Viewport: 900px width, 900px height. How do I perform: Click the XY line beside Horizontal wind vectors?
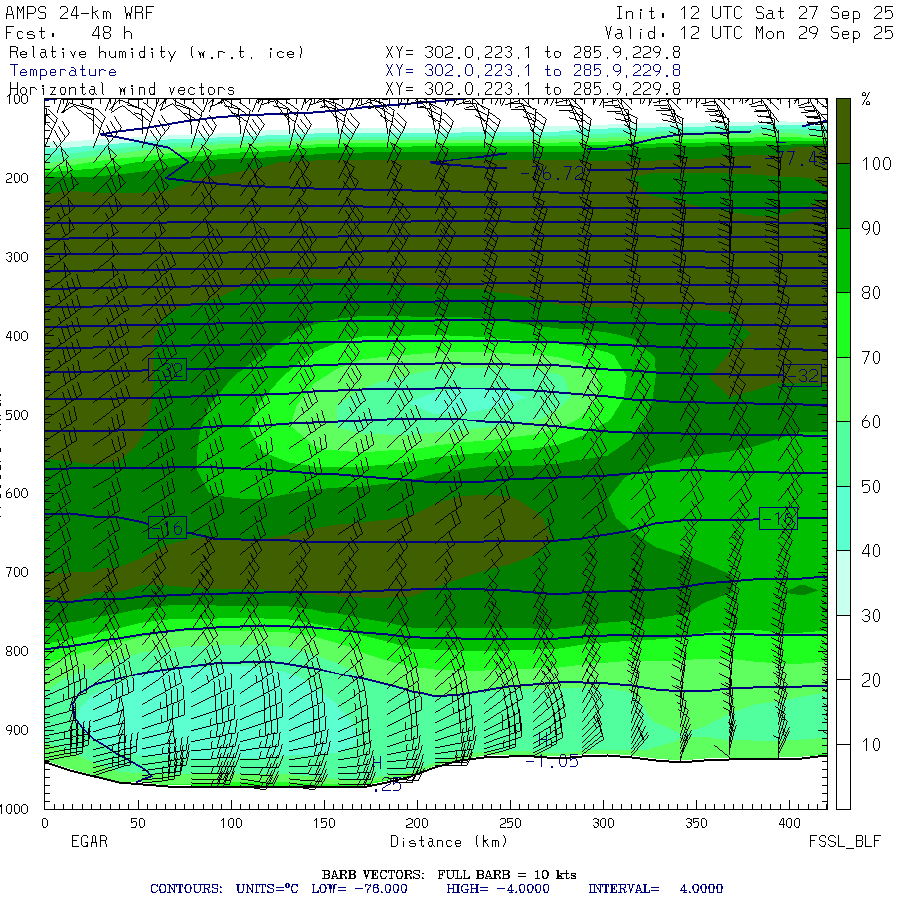[x=533, y=89]
